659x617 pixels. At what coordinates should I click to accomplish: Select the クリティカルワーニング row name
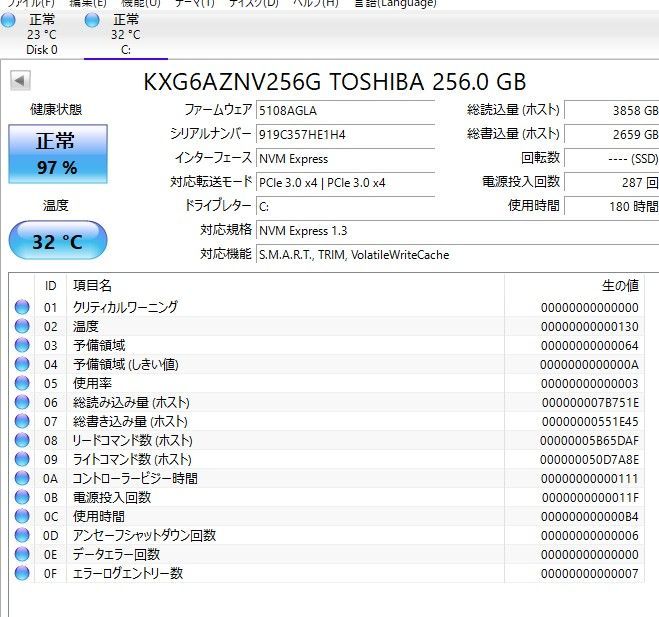coord(125,307)
